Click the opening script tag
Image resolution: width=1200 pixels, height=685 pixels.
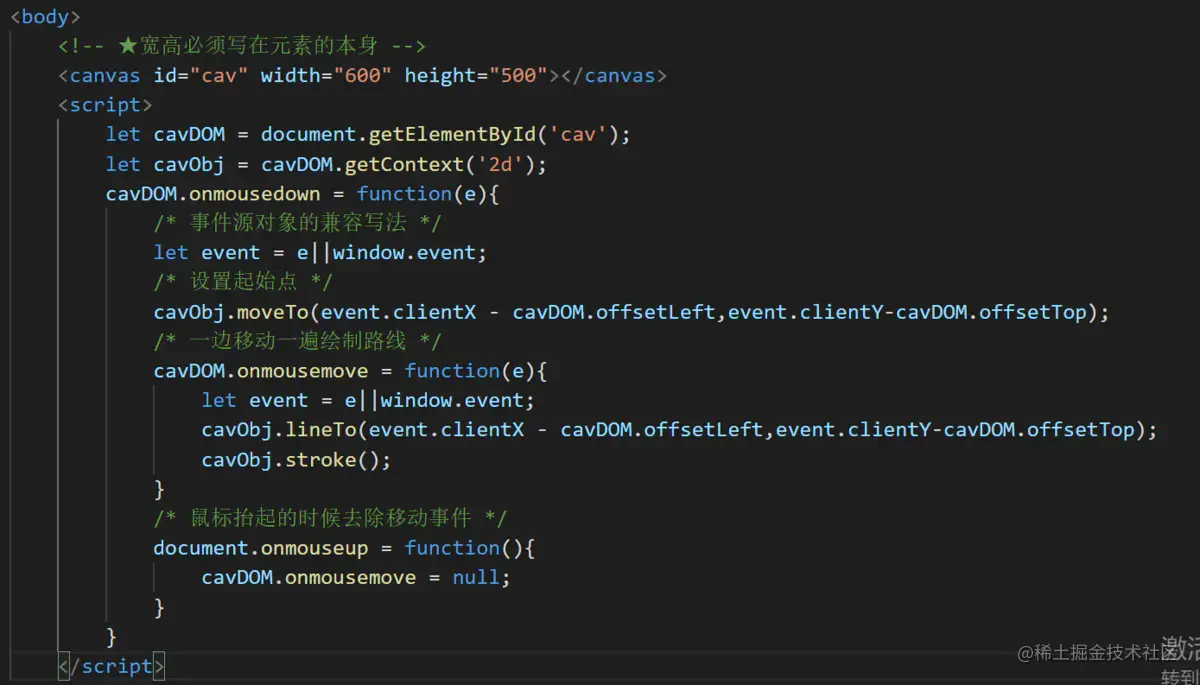105,105
